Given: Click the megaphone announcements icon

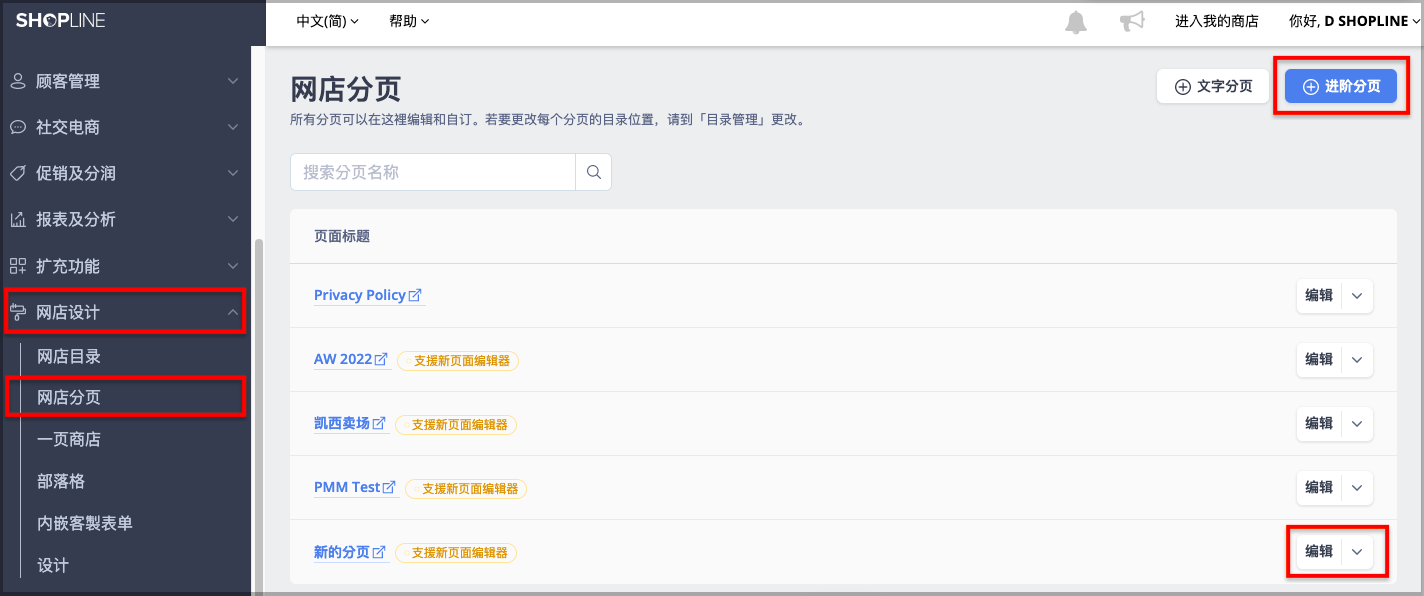Looking at the screenshot, I should click(1132, 22).
